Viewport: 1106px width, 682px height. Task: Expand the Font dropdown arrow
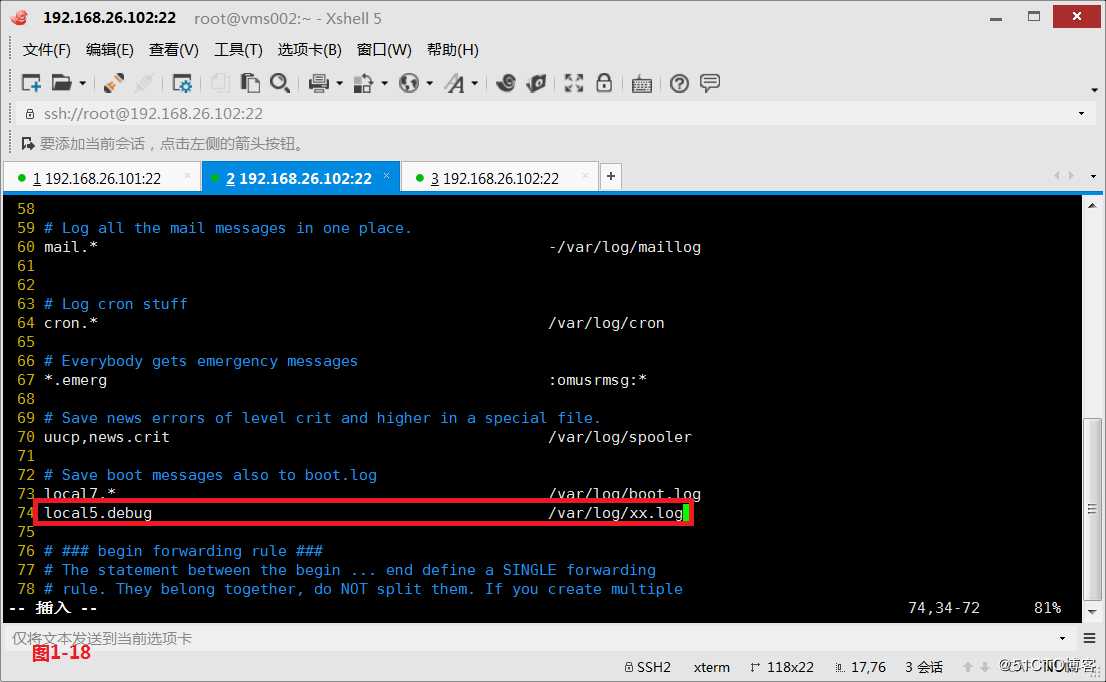(475, 83)
